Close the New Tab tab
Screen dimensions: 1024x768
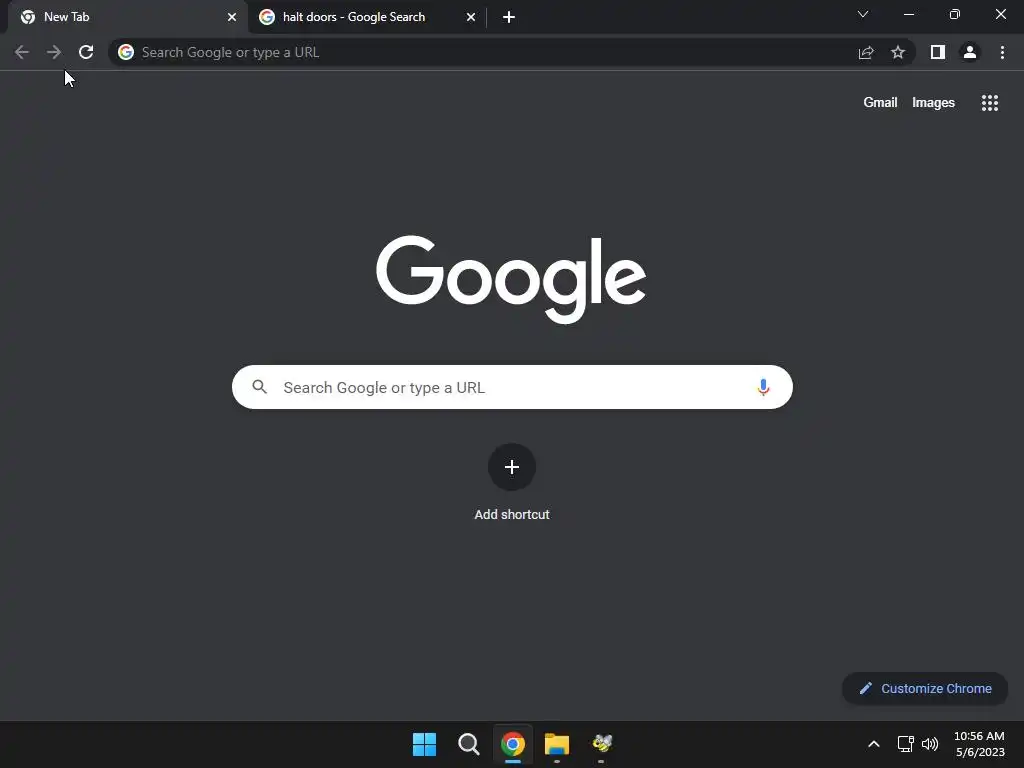[x=232, y=17]
